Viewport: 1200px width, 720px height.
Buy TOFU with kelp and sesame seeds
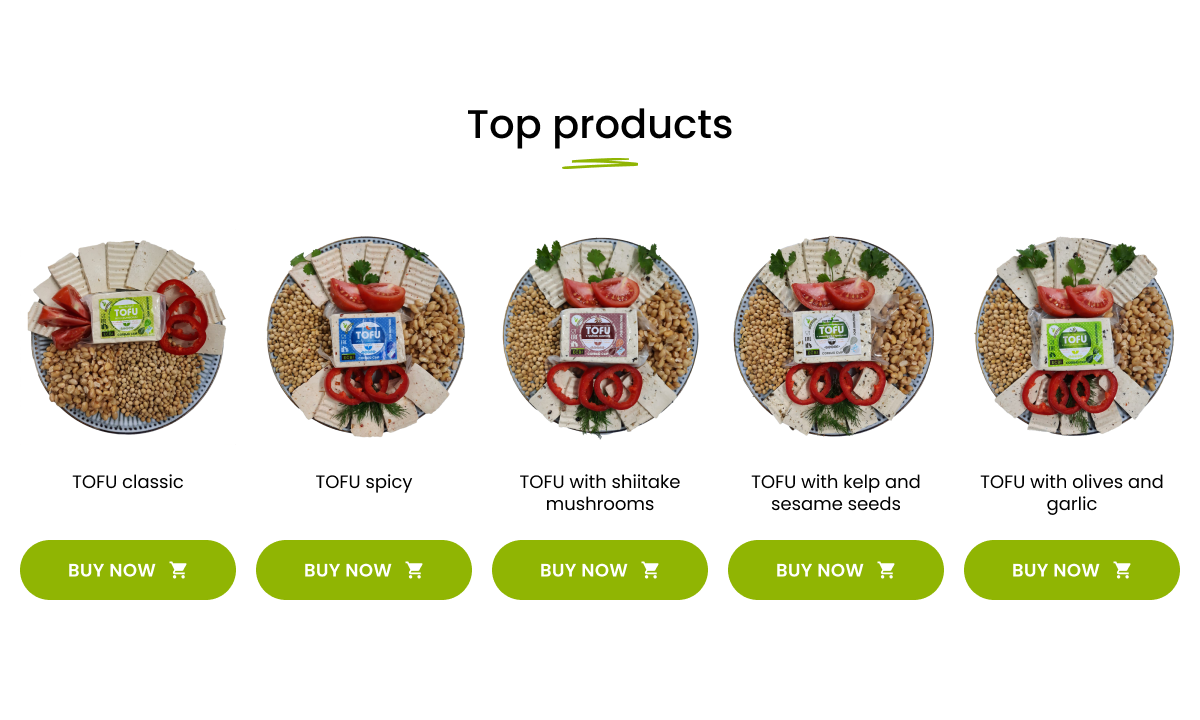[x=836, y=570]
